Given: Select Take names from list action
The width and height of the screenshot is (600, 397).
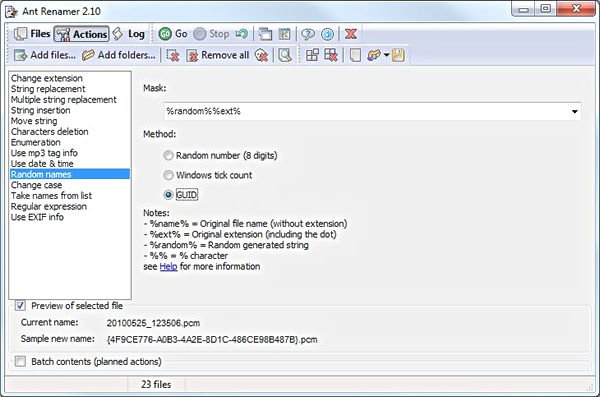Looking at the screenshot, I should (x=51, y=196).
